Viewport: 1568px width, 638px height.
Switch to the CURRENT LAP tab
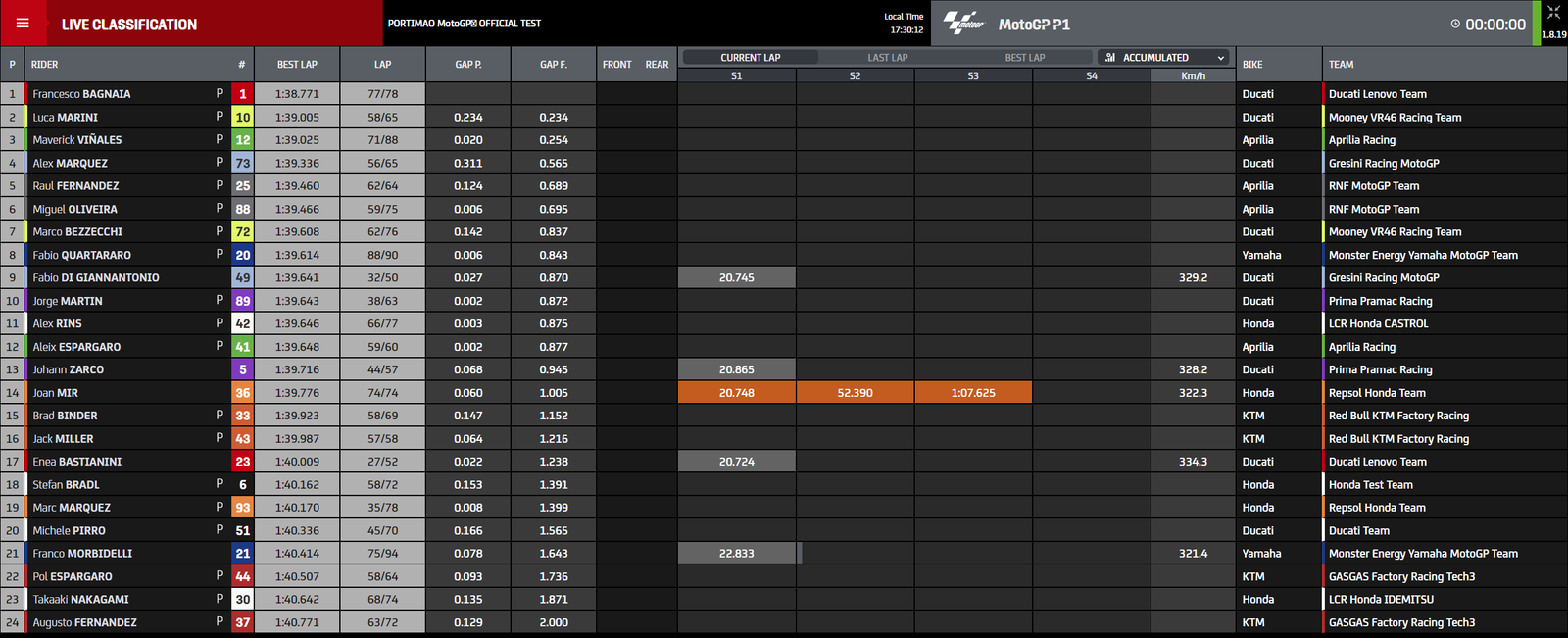point(751,58)
